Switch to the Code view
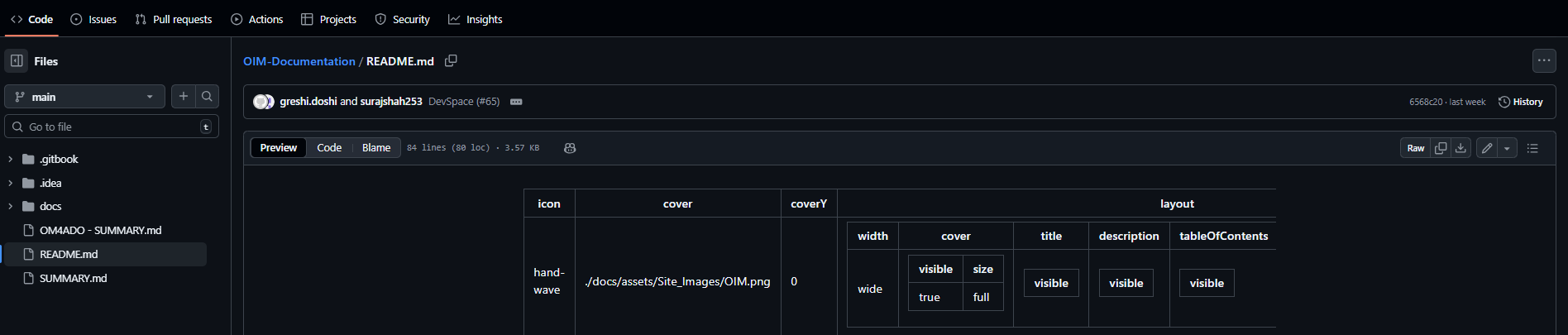 (329, 148)
